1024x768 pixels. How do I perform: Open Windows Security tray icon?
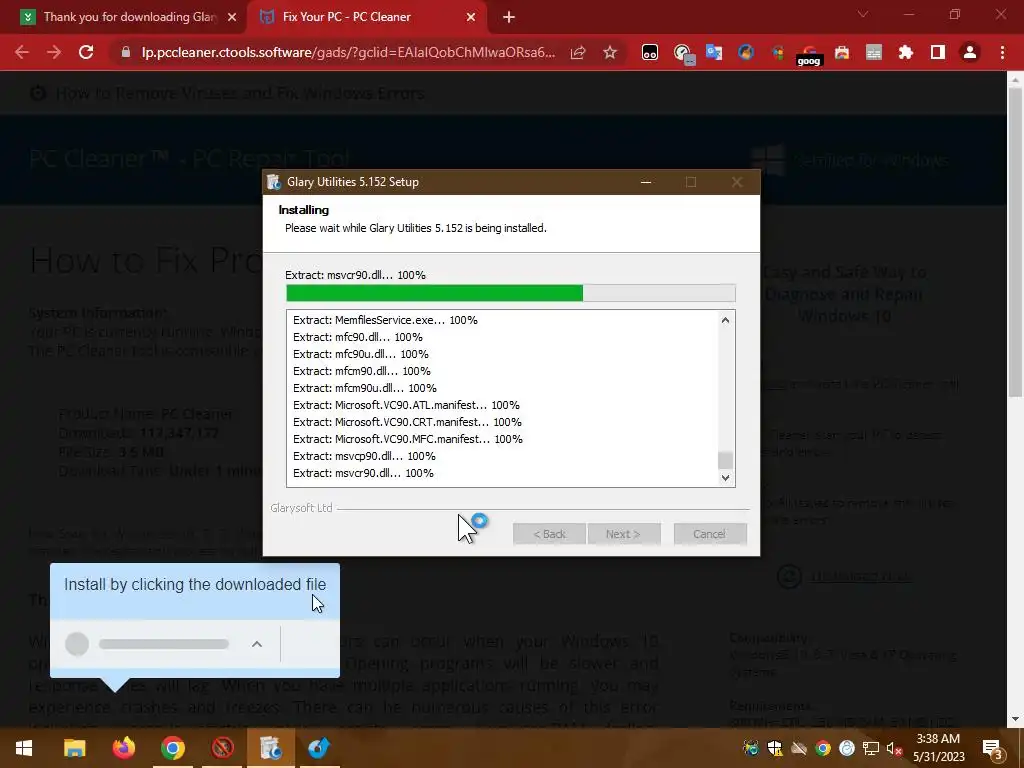(775, 748)
